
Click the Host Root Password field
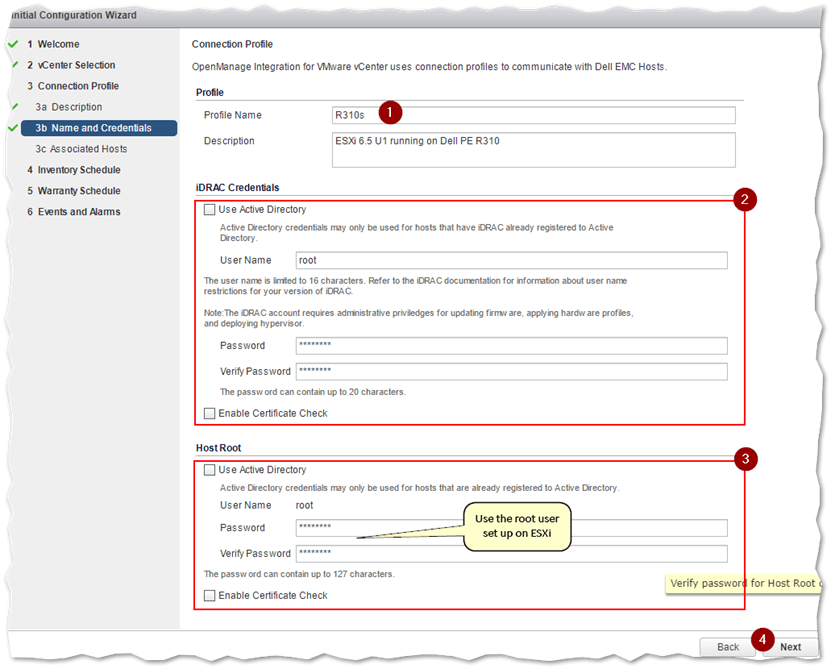click(x=511, y=527)
